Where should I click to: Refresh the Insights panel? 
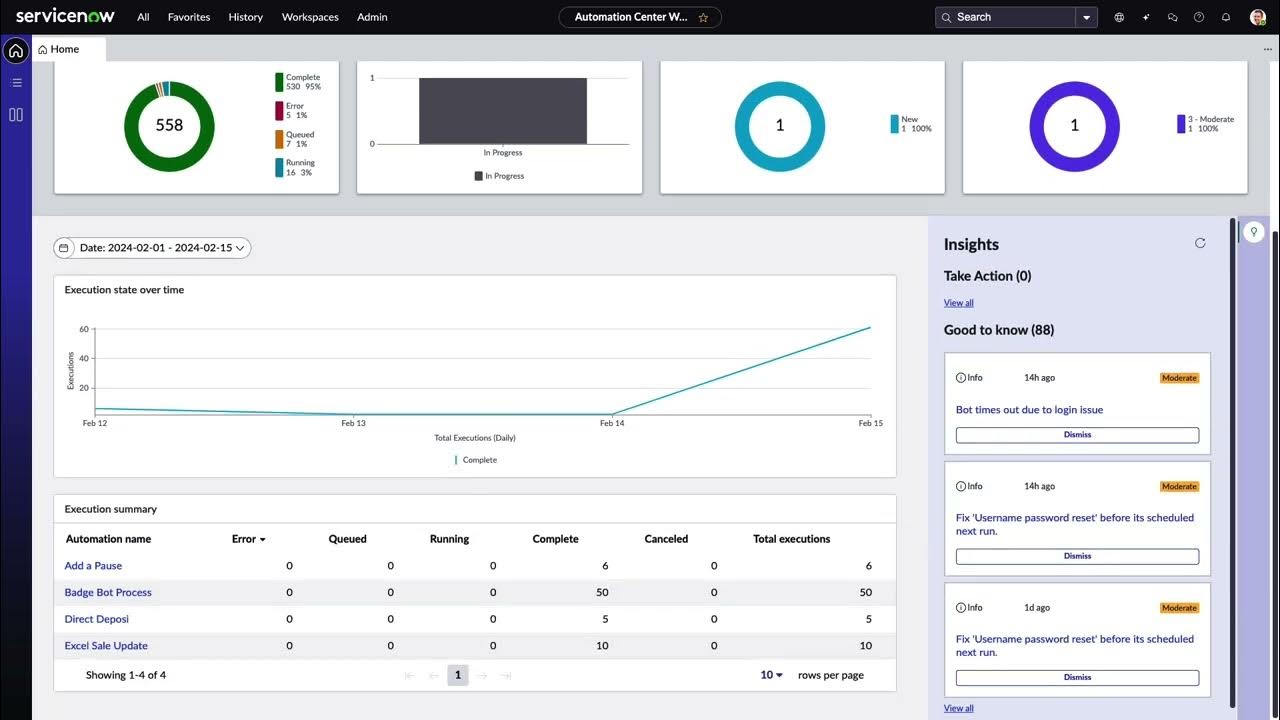[x=1200, y=243]
